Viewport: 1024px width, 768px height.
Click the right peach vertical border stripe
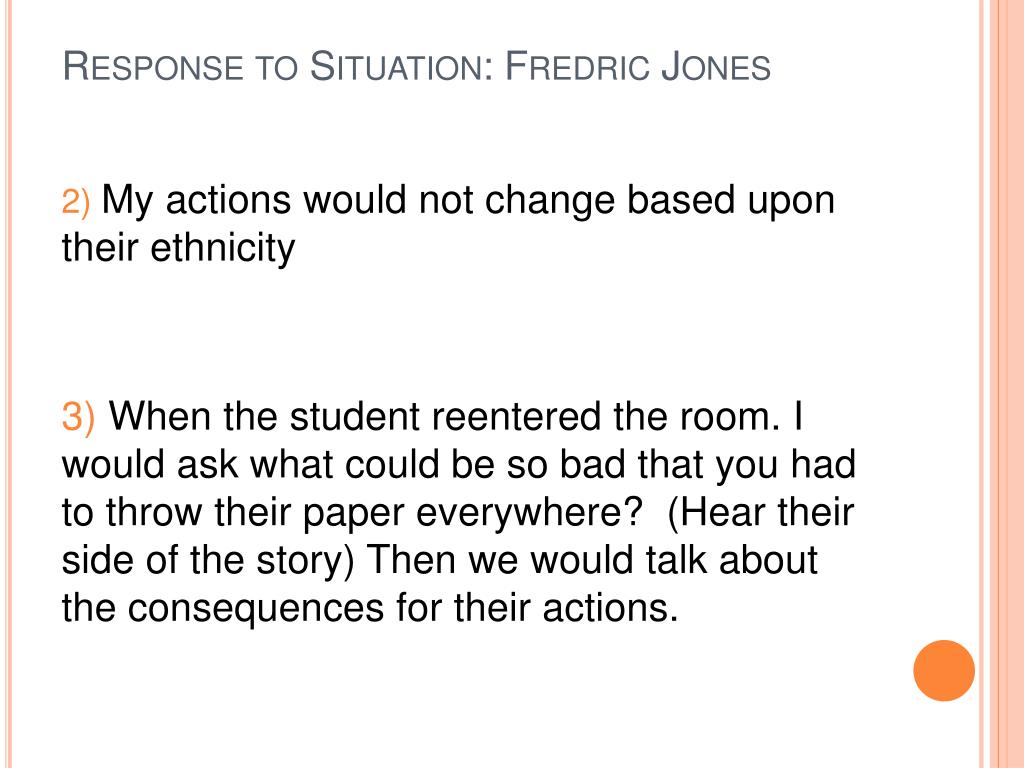tap(1002, 384)
